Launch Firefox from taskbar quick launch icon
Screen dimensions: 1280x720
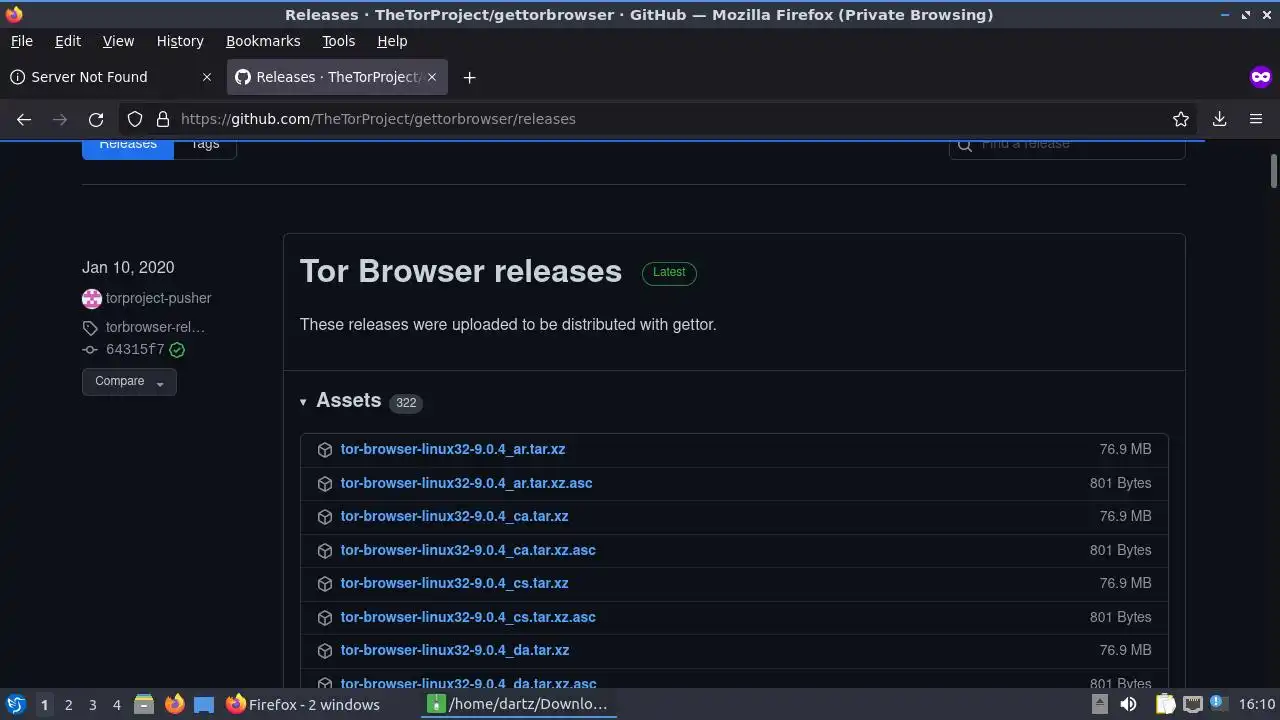(x=174, y=704)
